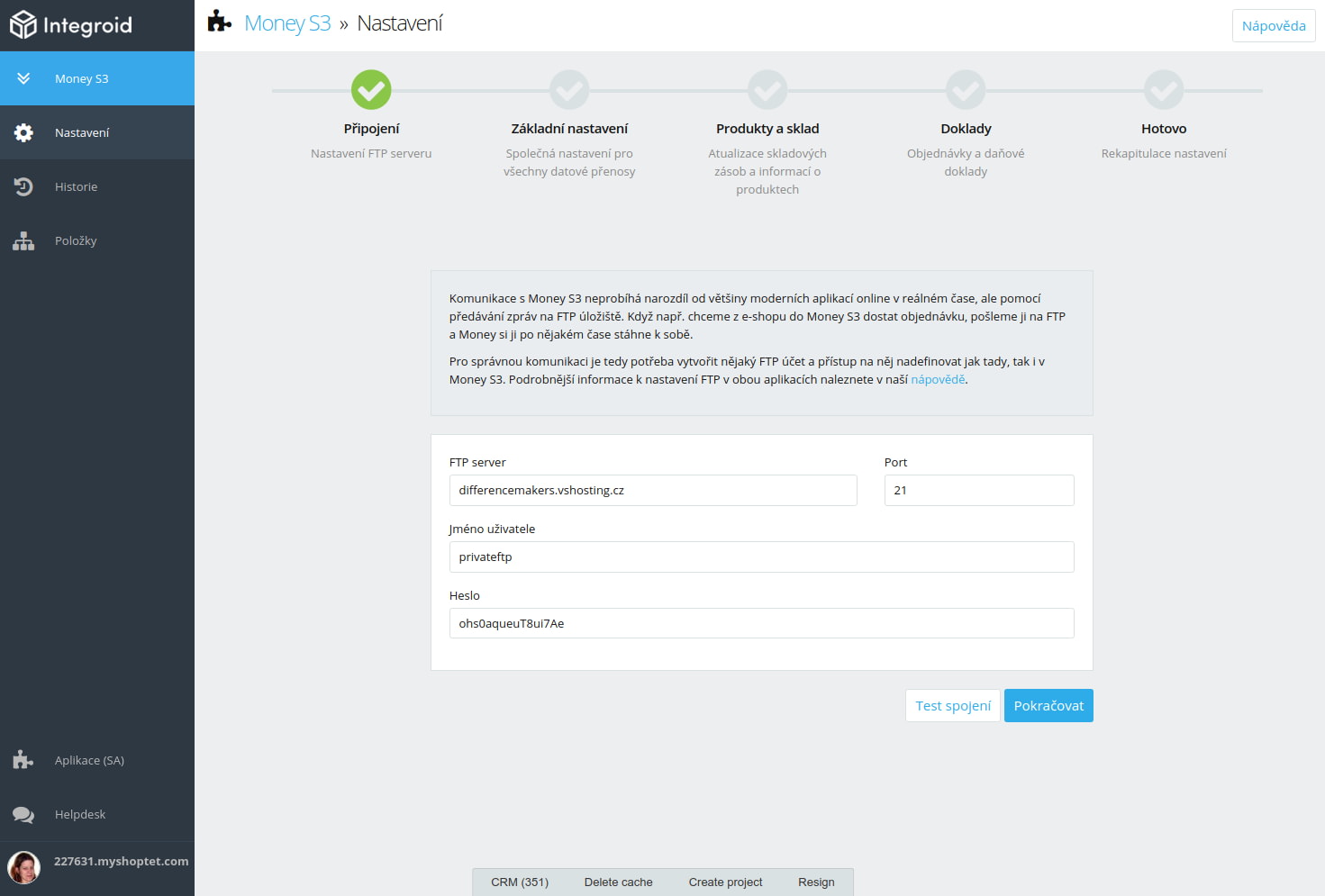Click the Aplikace (SA) puzzle icon
Screen dimensions: 1325x896
pyautogui.click(x=23, y=760)
